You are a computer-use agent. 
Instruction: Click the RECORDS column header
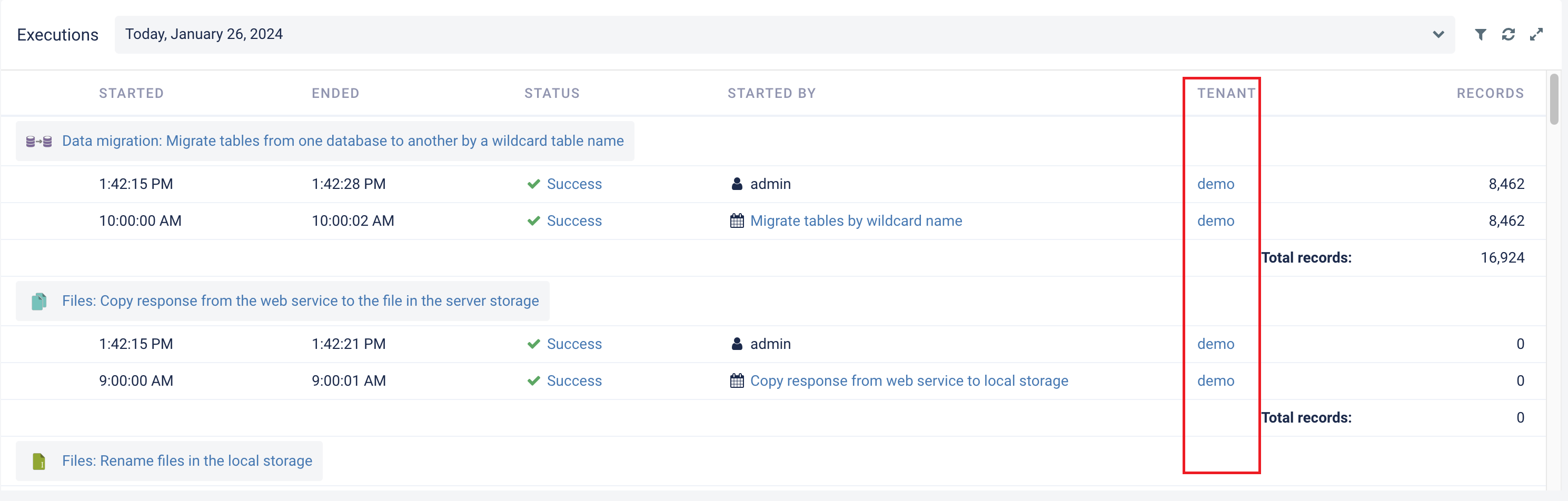click(x=1490, y=93)
